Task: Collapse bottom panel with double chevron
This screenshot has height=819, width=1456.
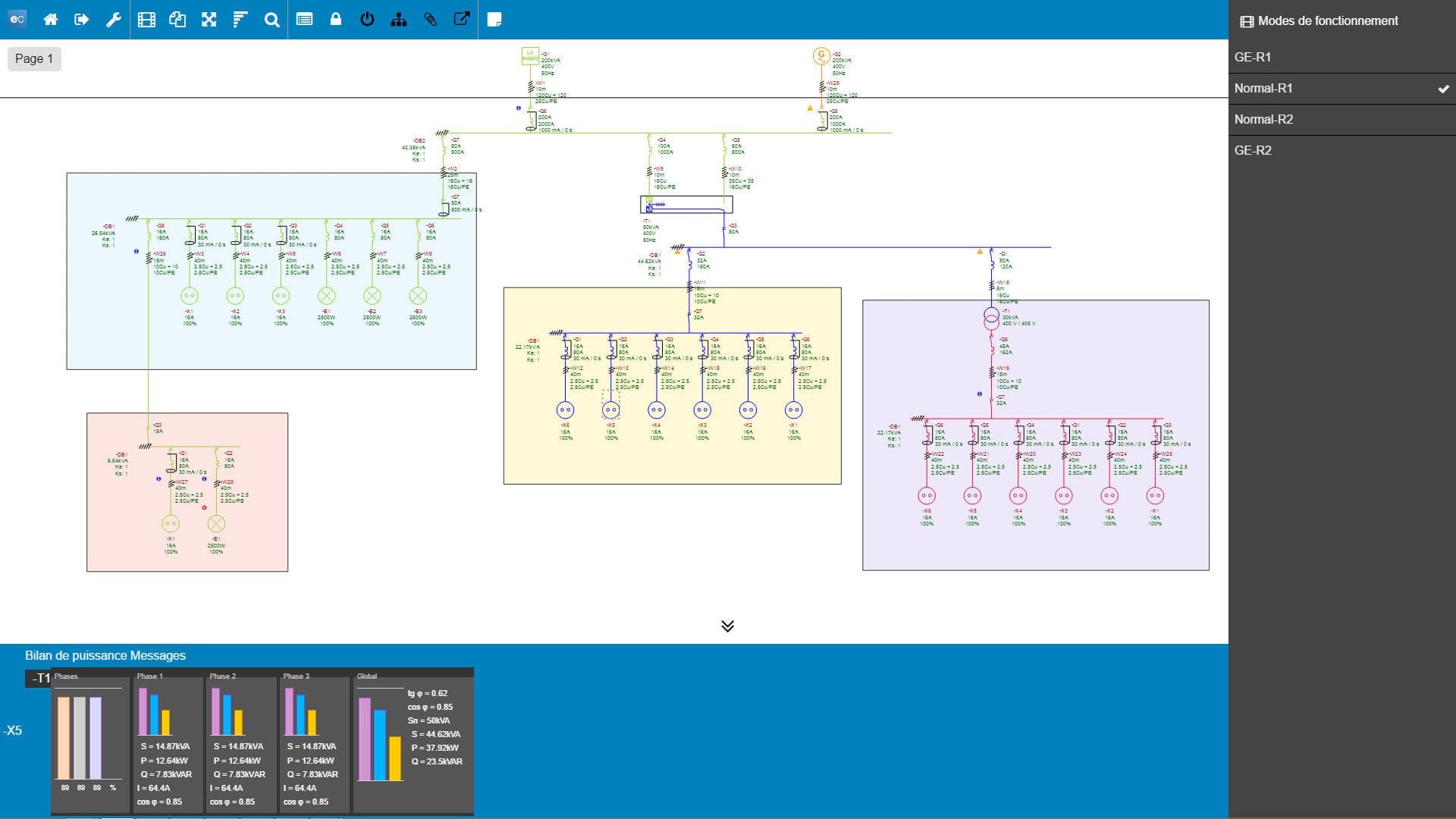Action: [x=727, y=626]
